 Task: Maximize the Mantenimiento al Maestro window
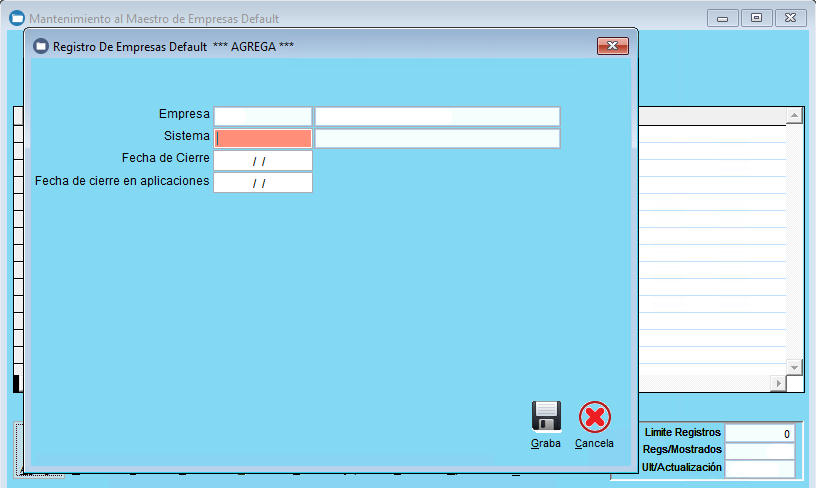756,18
